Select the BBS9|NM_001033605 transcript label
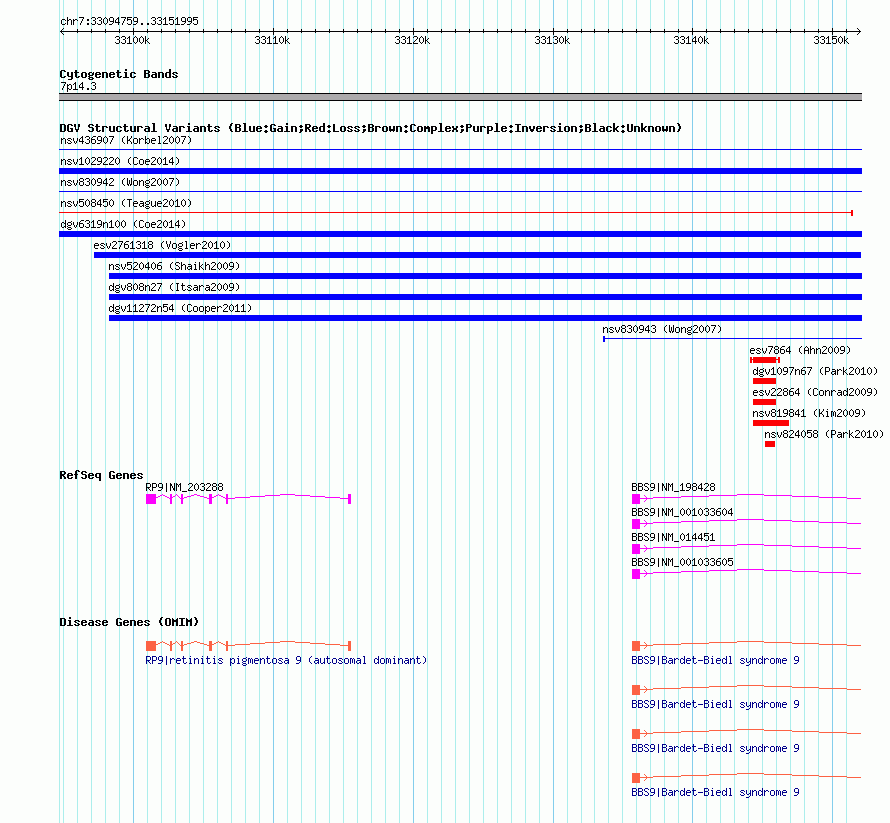890x823 pixels. pyautogui.click(x=682, y=562)
